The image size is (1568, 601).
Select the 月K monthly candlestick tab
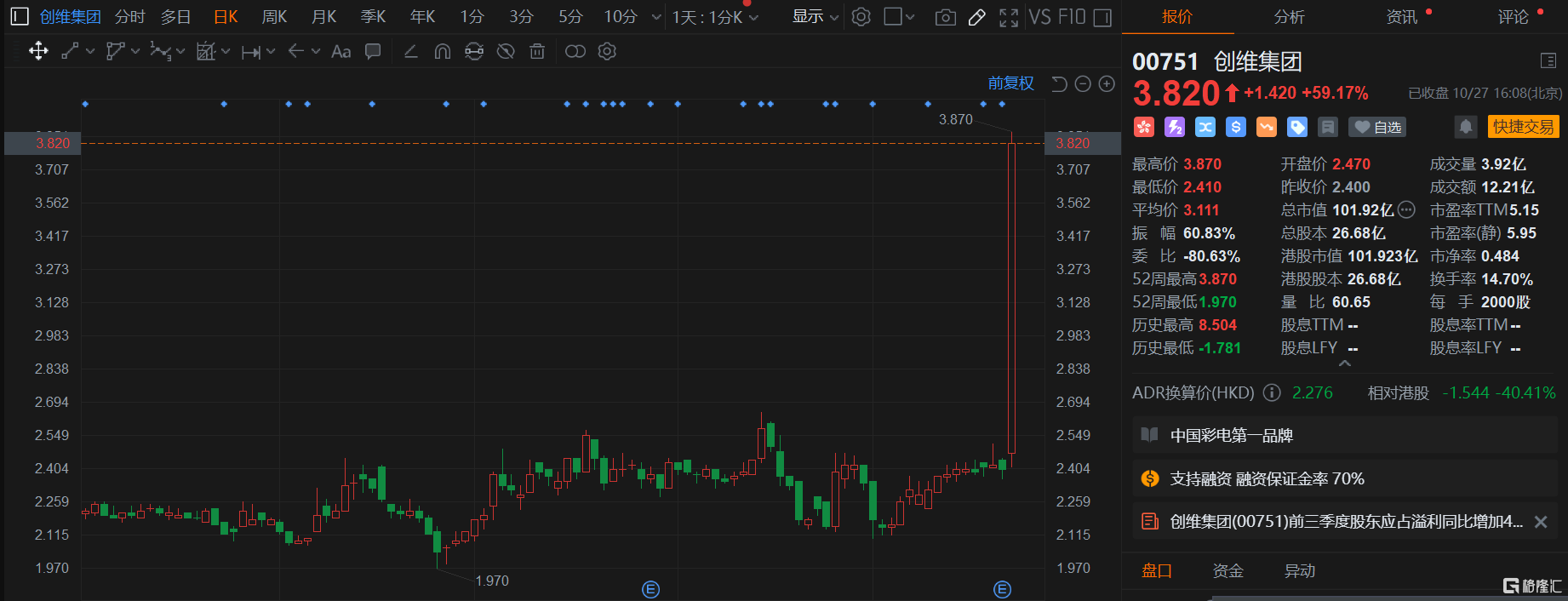(x=324, y=17)
